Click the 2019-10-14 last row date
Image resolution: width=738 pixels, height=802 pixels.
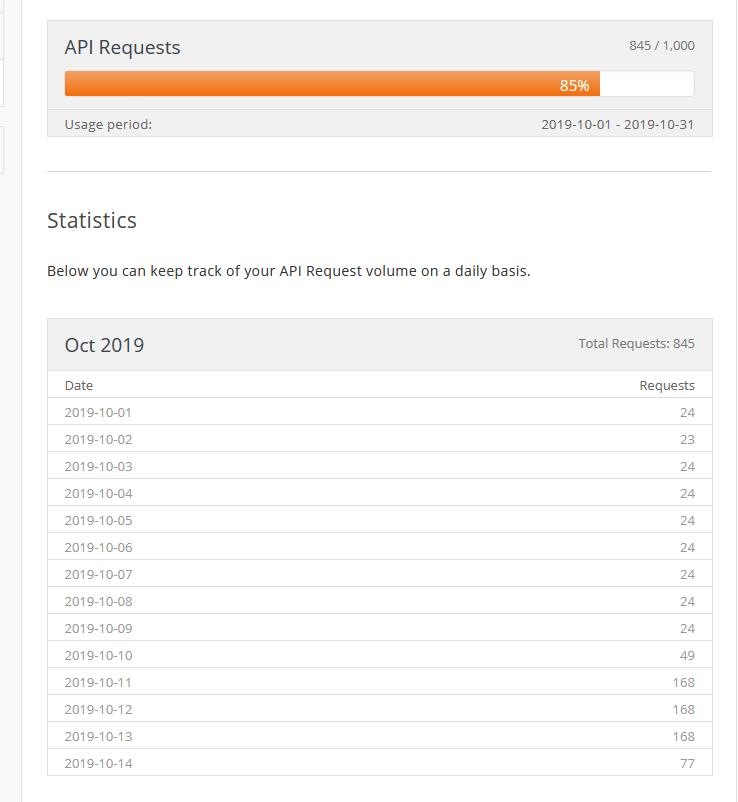coord(99,764)
